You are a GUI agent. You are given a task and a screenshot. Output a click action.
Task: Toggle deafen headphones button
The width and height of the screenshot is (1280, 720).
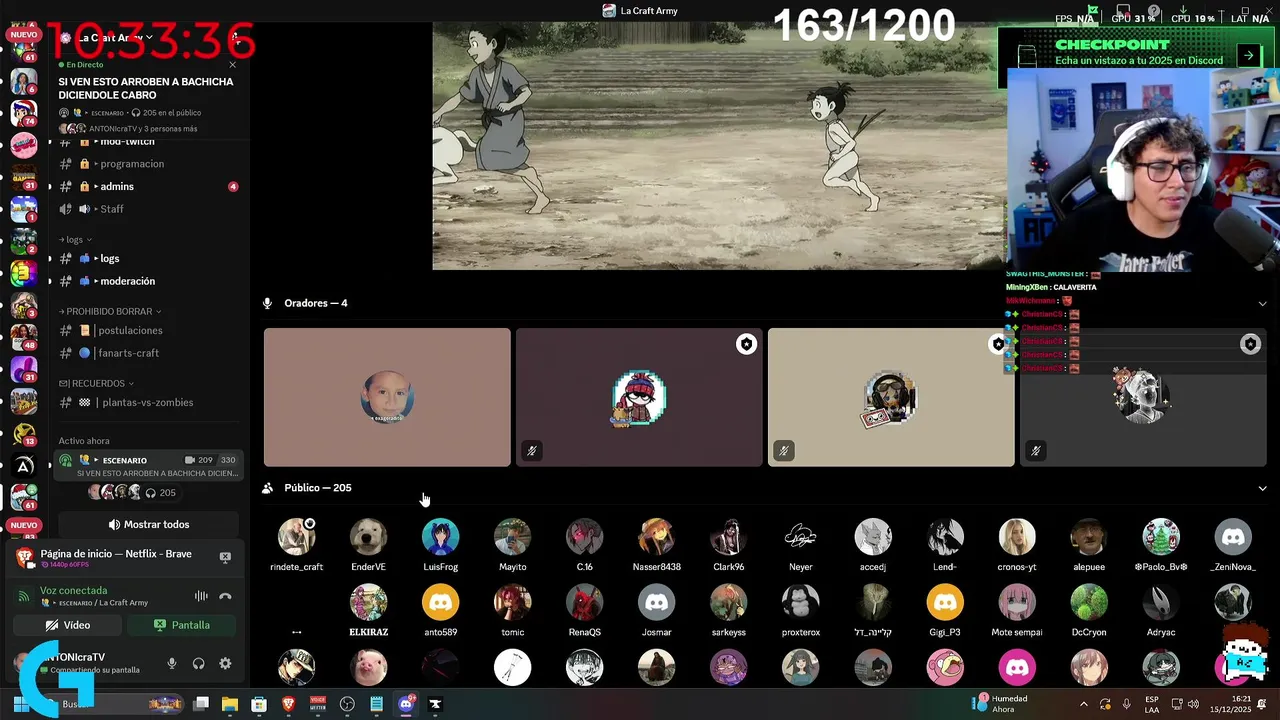(x=198, y=663)
